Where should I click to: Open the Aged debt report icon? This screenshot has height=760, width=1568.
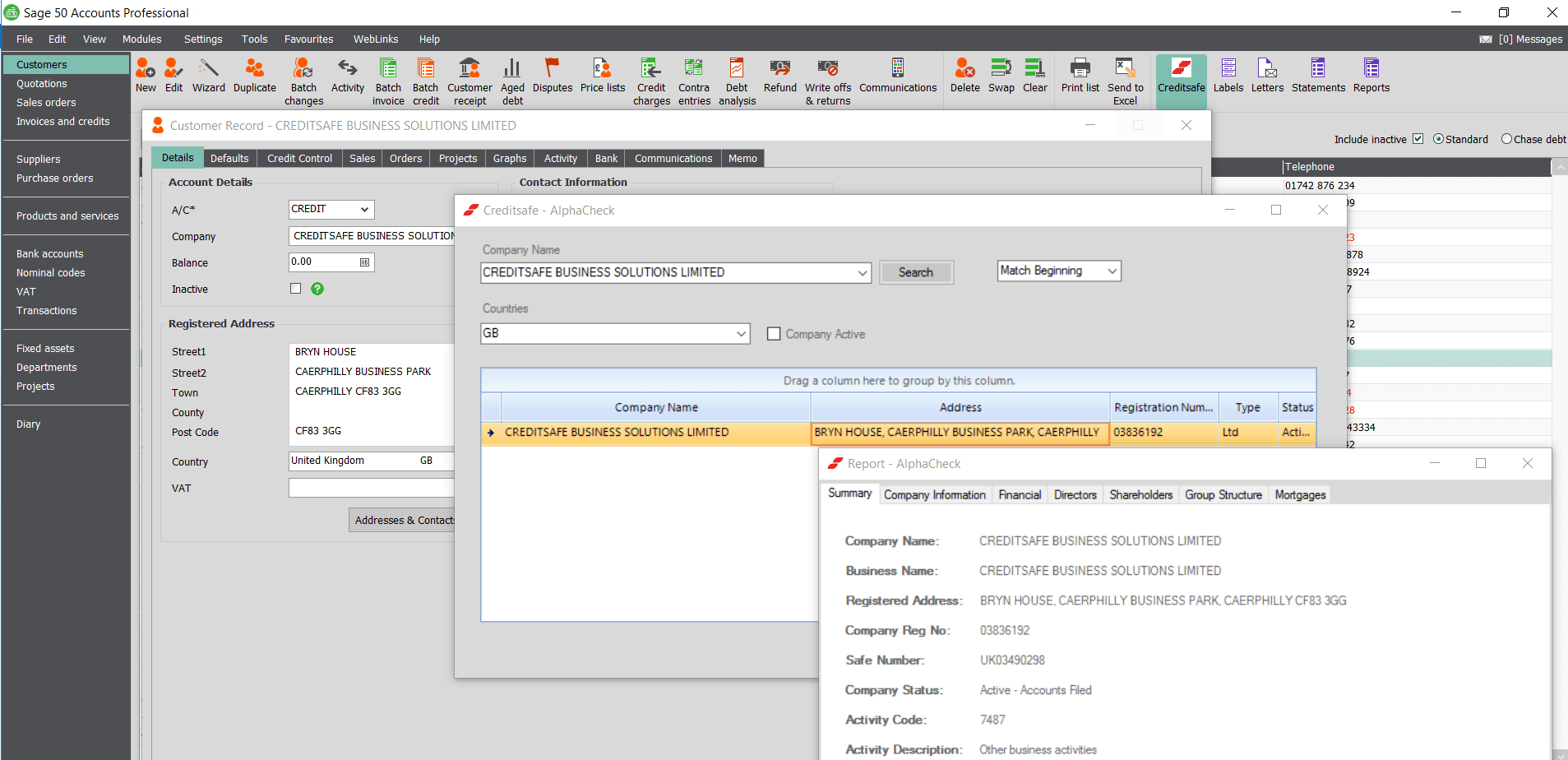[512, 81]
